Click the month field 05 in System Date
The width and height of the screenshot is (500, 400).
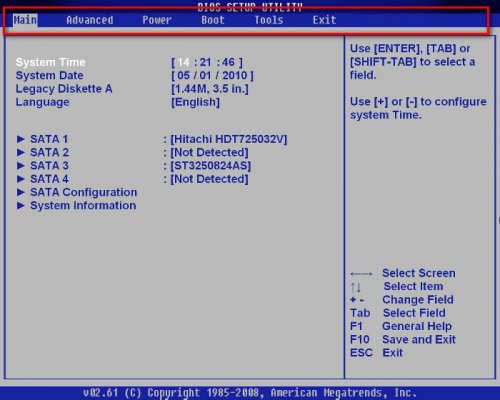pos(183,76)
